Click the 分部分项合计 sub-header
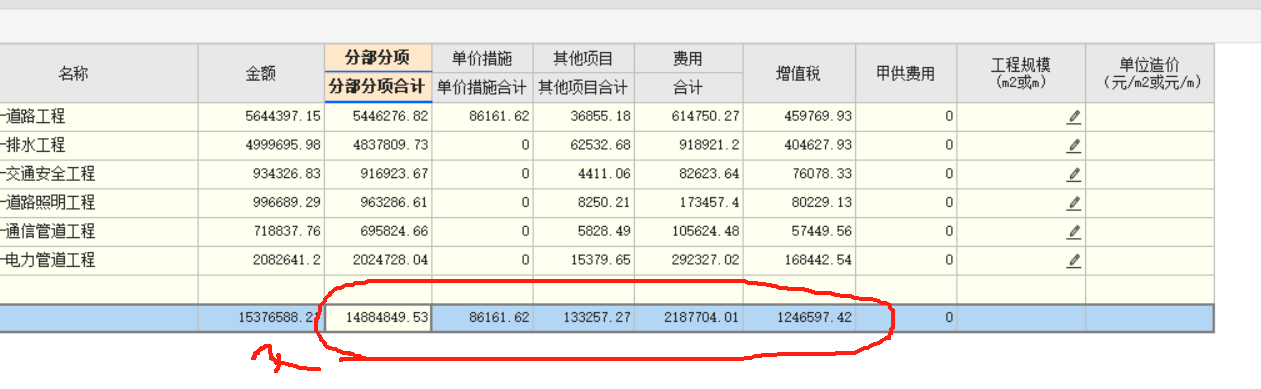1261x389 pixels. tap(378, 87)
